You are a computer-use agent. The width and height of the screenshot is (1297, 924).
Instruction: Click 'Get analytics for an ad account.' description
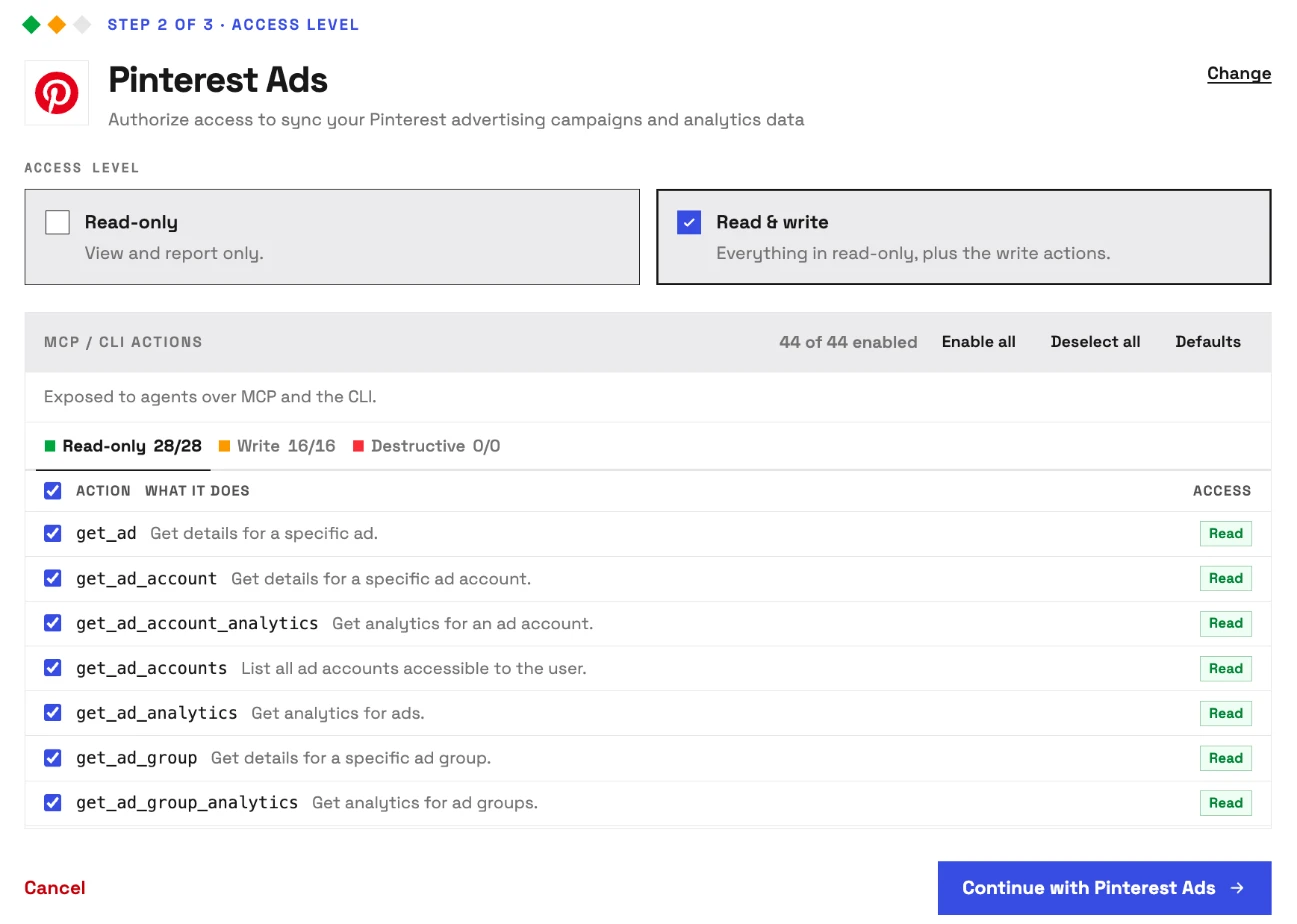pos(463,623)
